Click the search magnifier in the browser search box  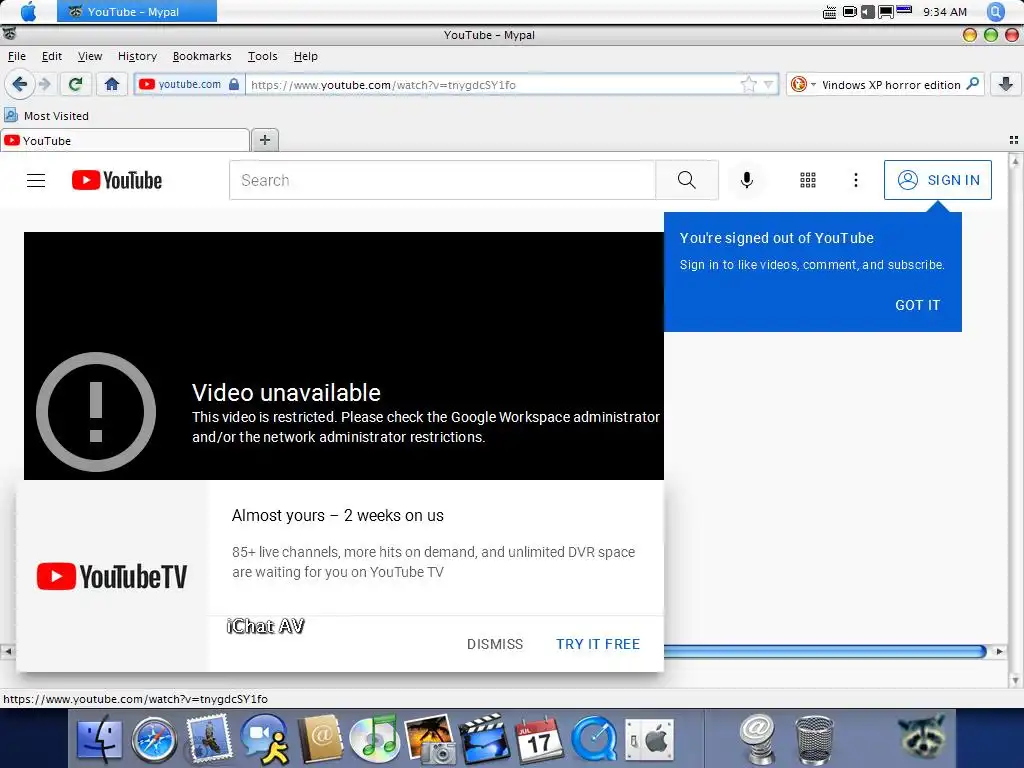[x=972, y=84]
